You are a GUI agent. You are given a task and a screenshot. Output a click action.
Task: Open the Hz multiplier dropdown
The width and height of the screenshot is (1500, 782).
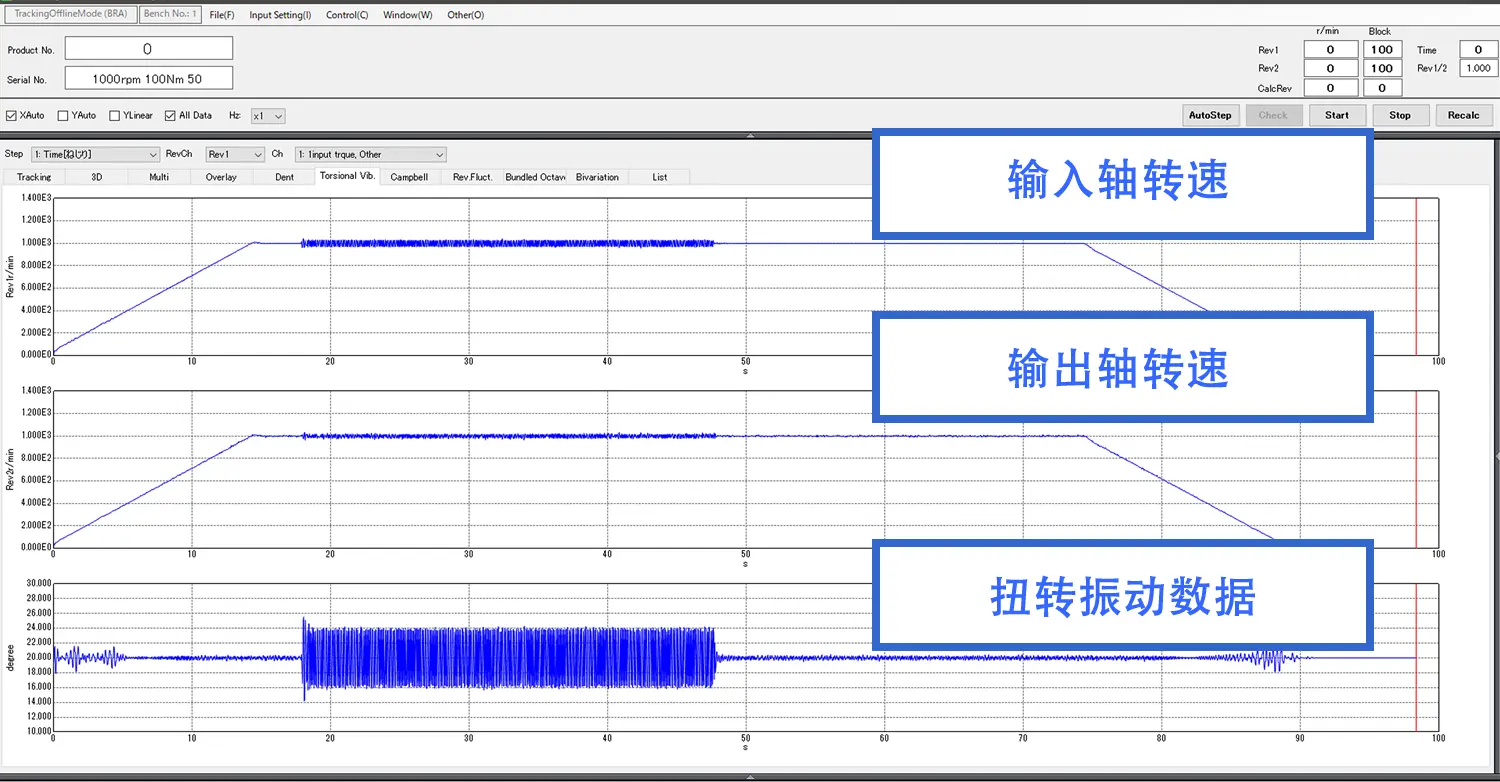click(268, 116)
